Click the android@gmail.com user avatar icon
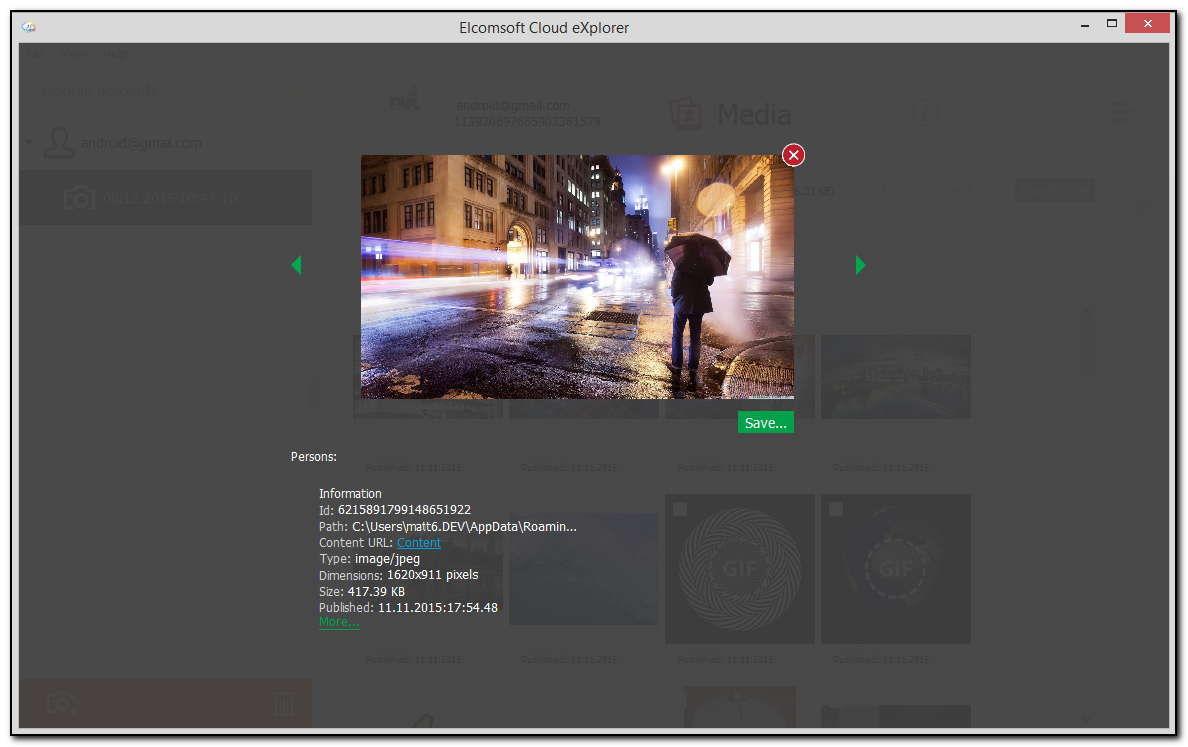The height and width of the screenshot is (747, 1188). (x=61, y=143)
